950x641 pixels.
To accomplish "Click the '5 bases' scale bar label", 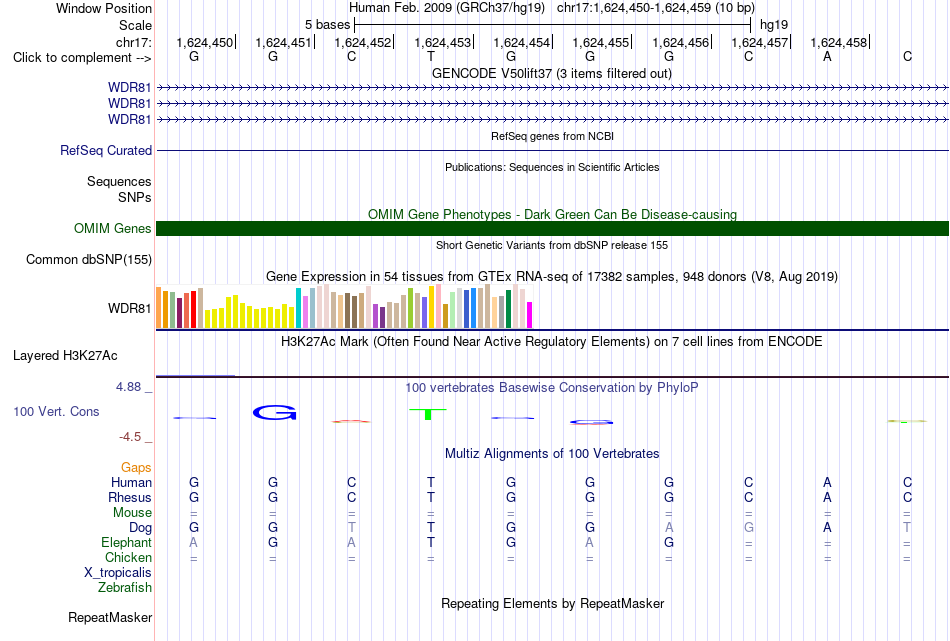I will coord(327,25).
